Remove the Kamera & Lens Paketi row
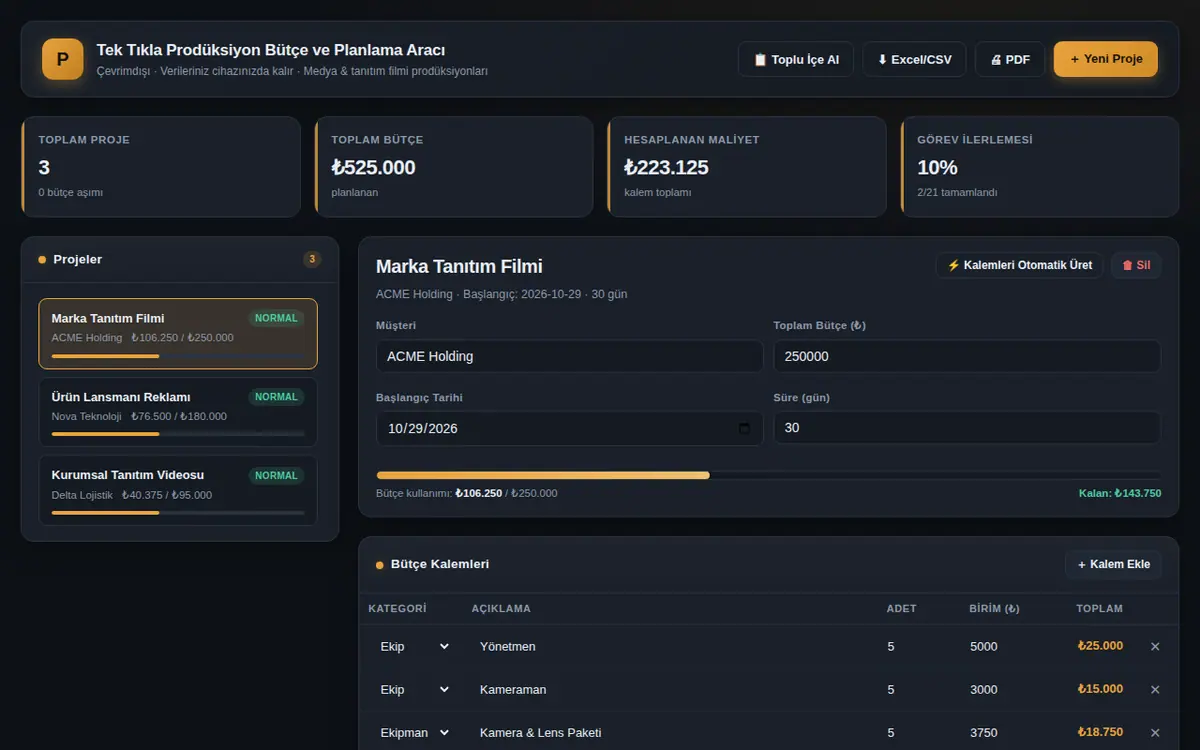The height and width of the screenshot is (750, 1200). [1155, 733]
